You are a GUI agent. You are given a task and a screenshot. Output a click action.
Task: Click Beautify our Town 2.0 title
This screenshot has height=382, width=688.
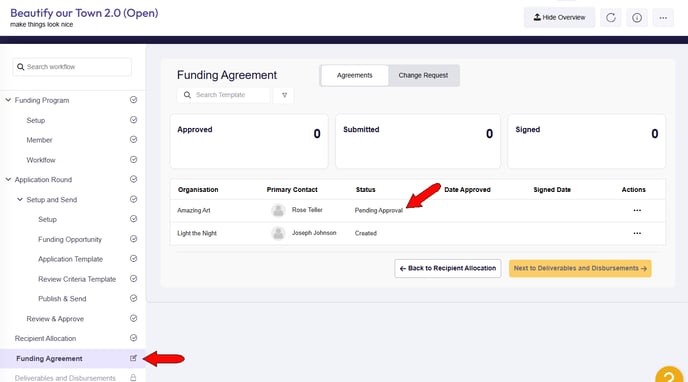pos(84,13)
